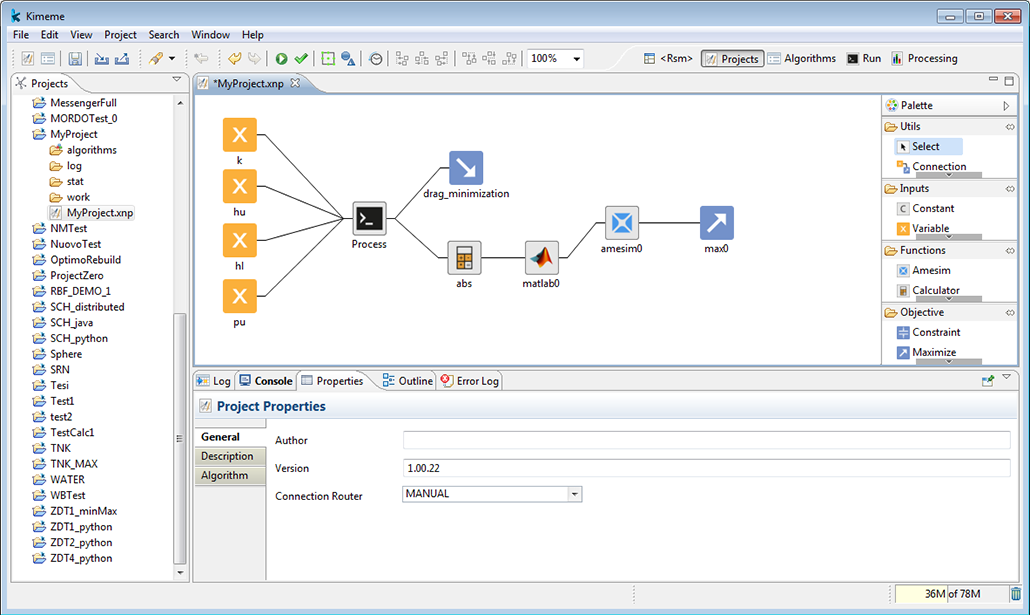This screenshot has height=615, width=1030.
Task: Click the green Run play icon
Action: coord(281,58)
